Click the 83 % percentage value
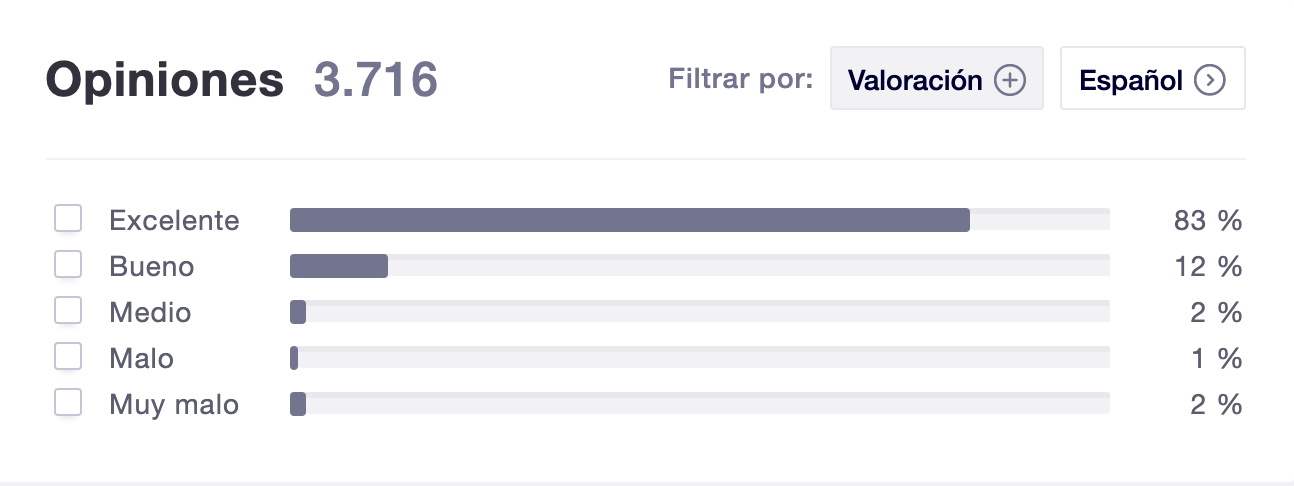 (x=1208, y=220)
